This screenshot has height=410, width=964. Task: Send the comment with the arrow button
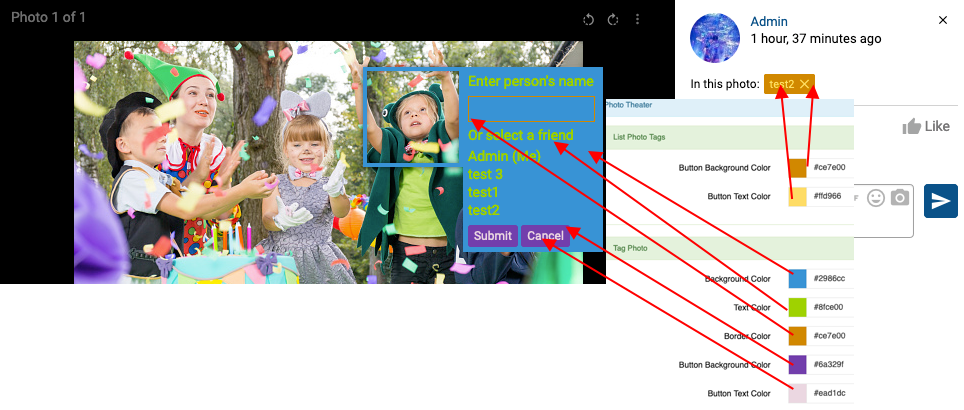(x=941, y=201)
